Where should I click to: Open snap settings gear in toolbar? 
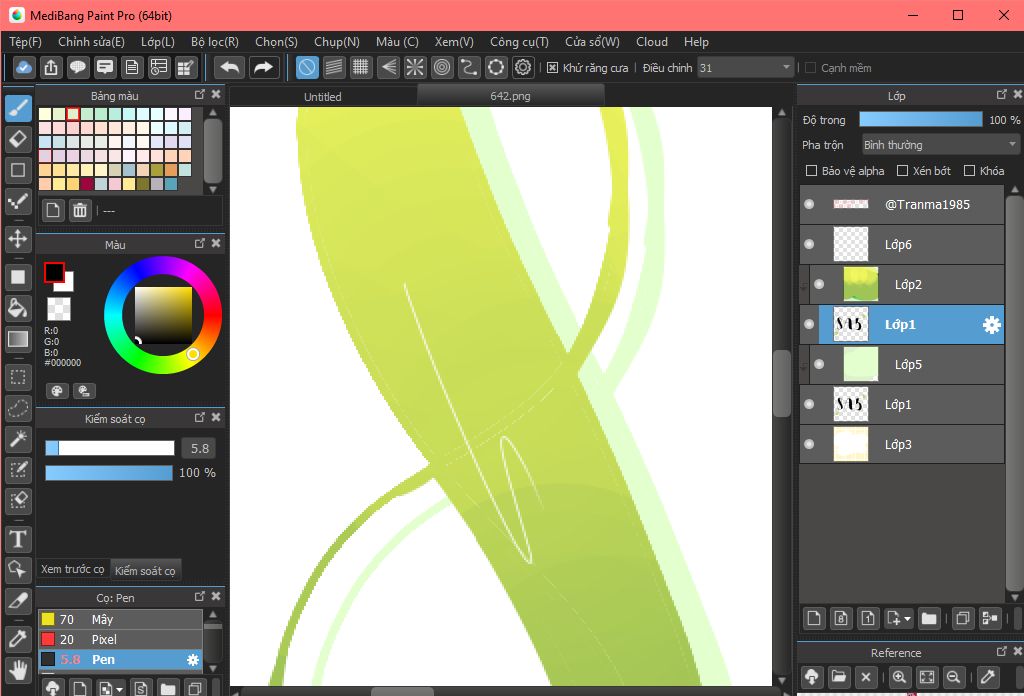click(x=523, y=67)
